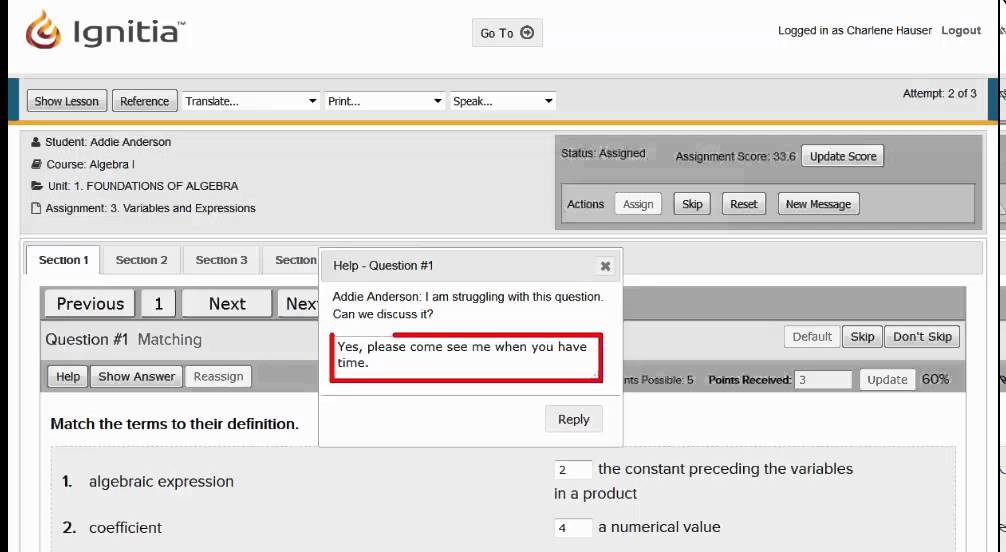1006x552 pixels.
Task: Click the answer box containing 2
Action: tap(572, 469)
